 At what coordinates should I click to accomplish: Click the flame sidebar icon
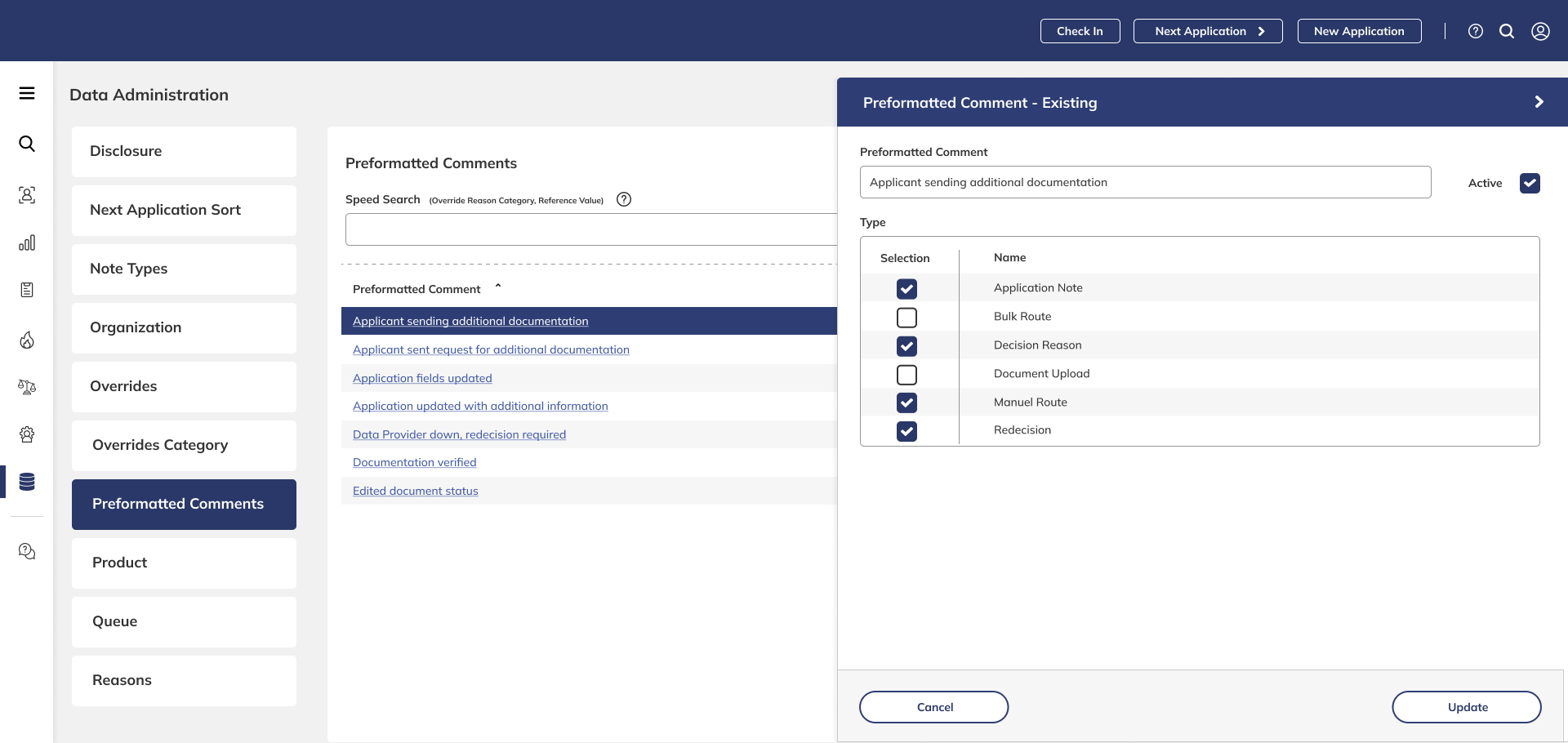pyautogui.click(x=27, y=340)
